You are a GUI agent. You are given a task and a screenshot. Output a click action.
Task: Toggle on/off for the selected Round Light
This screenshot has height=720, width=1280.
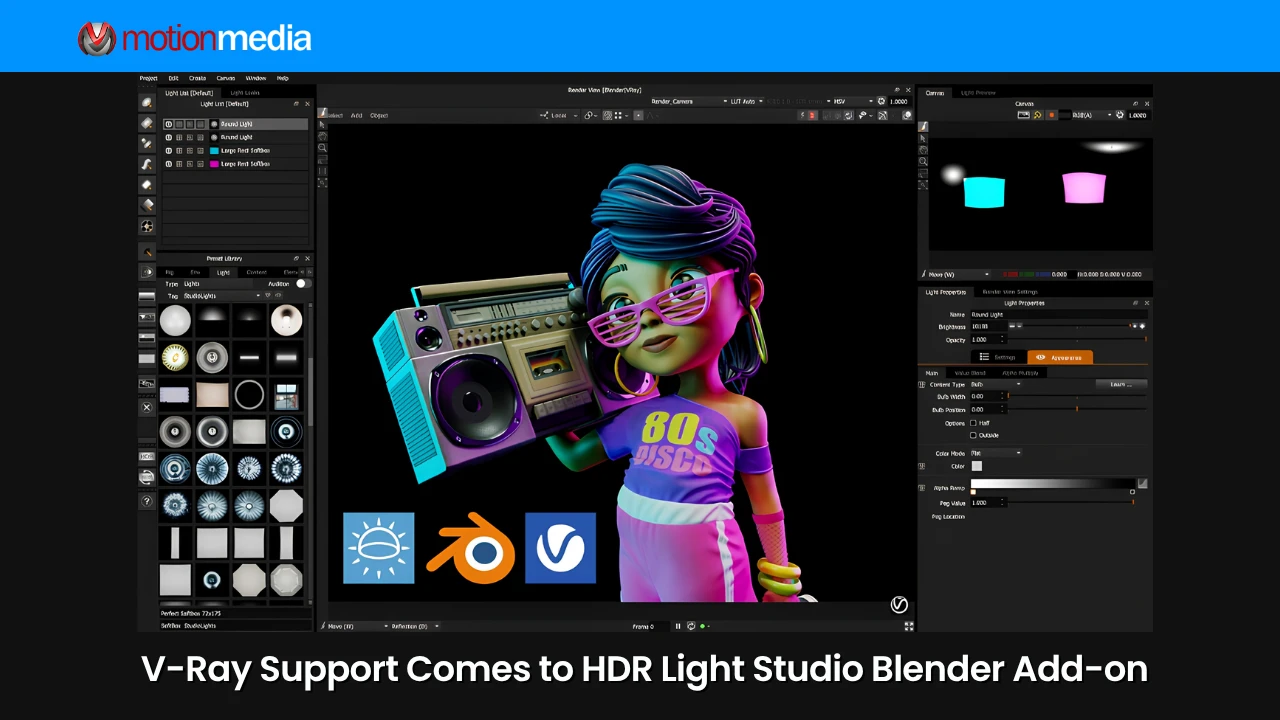click(x=169, y=124)
